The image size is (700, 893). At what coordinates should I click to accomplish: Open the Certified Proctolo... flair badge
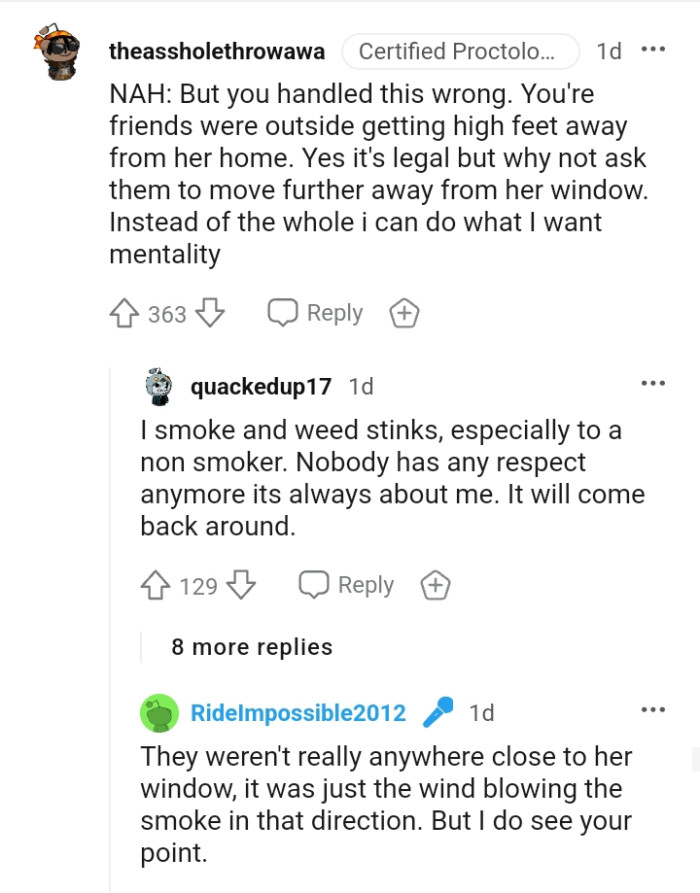pyautogui.click(x=461, y=50)
